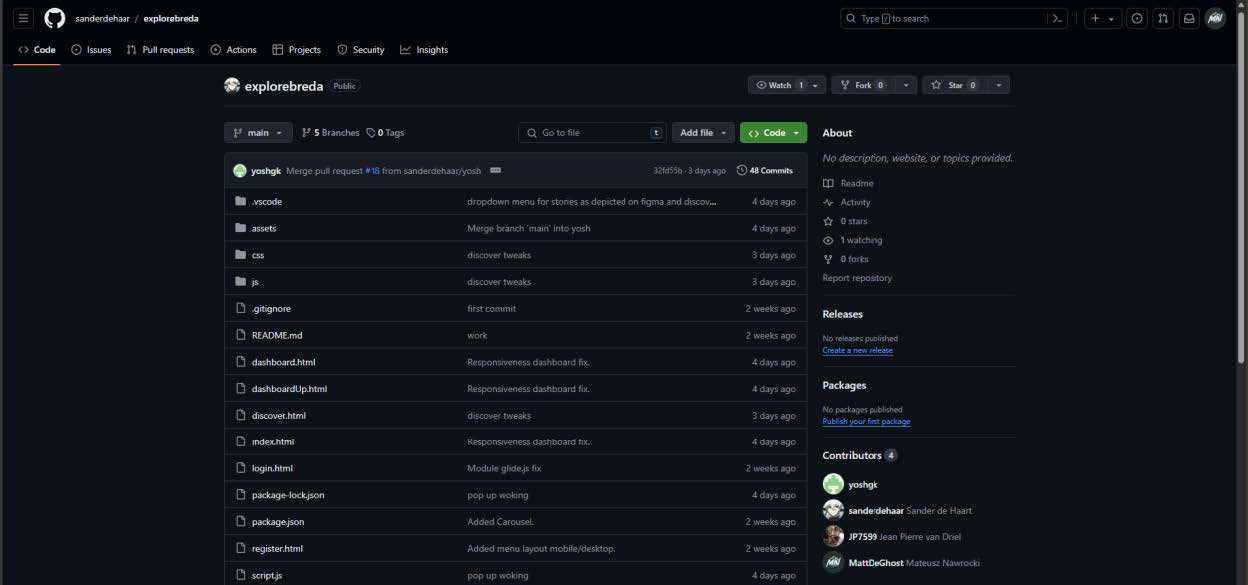The image size is (1248, 585).
Task: Open the issues icon in header
Action: coord(1137,18)
